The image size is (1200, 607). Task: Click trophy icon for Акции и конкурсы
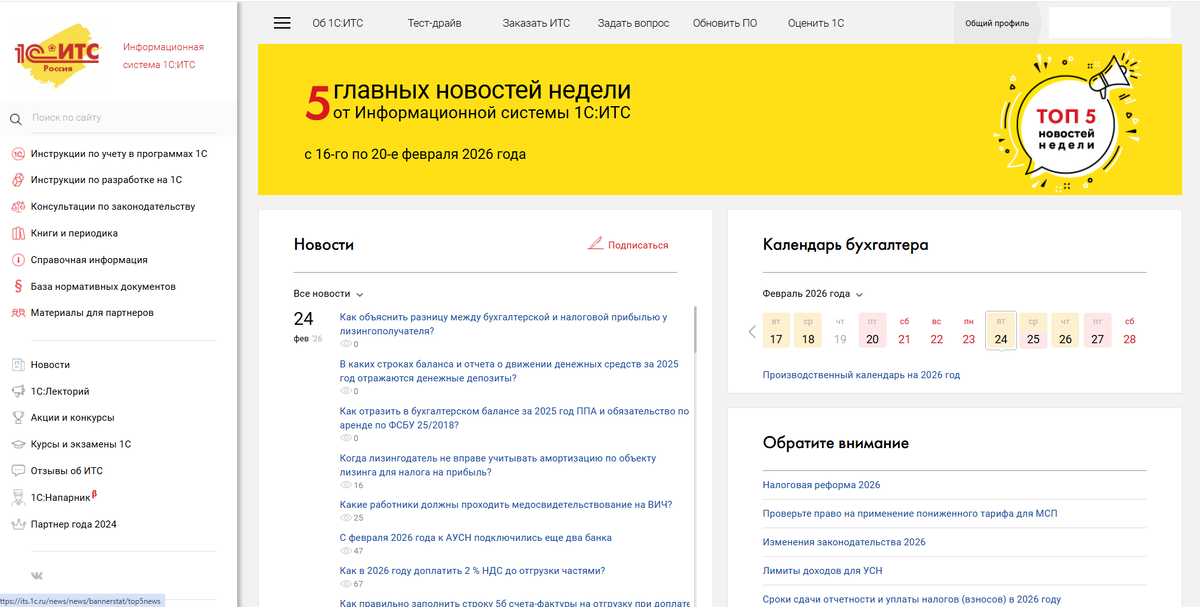point(18,418)
